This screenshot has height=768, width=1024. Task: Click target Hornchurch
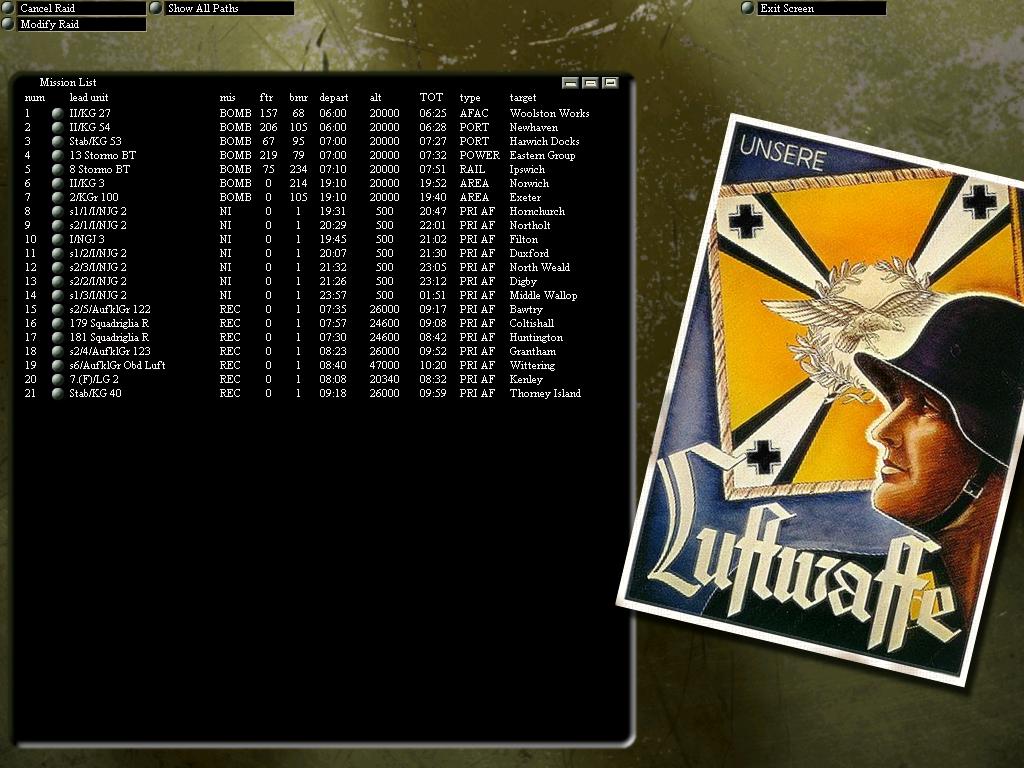[x=537, y=212]
